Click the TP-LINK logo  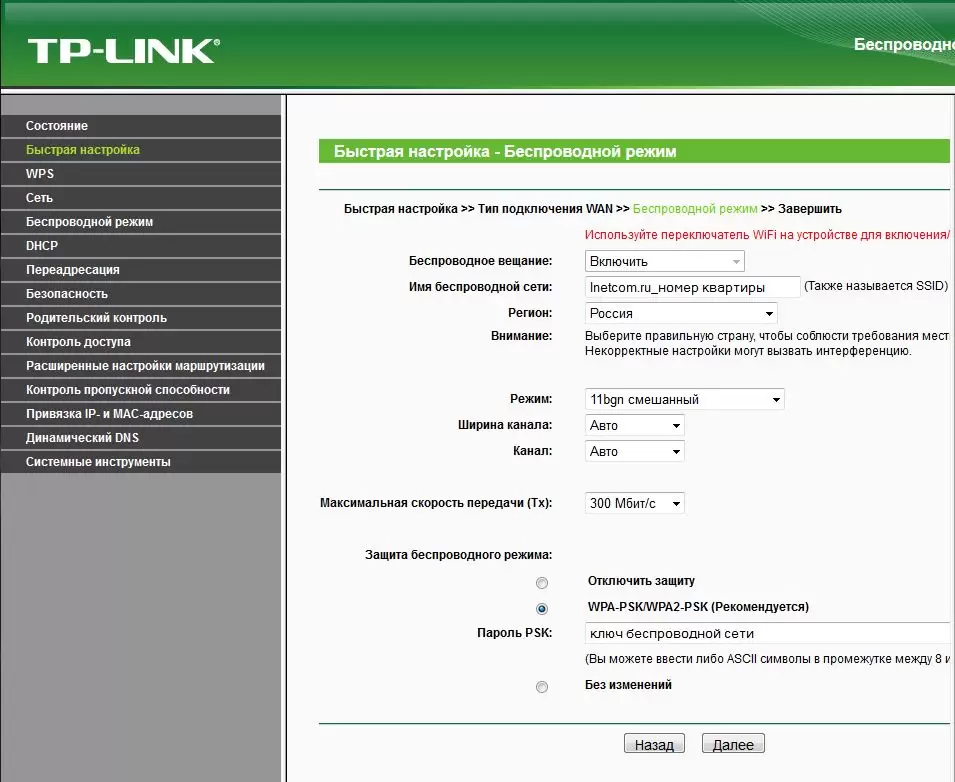[x=123, y=50]
